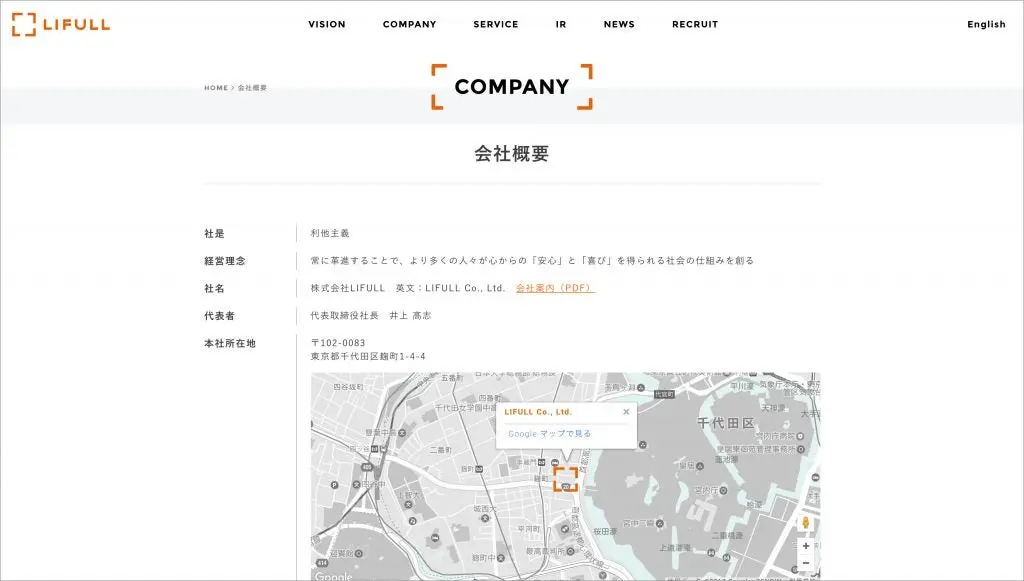Viewport: 1024px width, 581px height.
Task: Open the NEWS page
Action: 619,24
